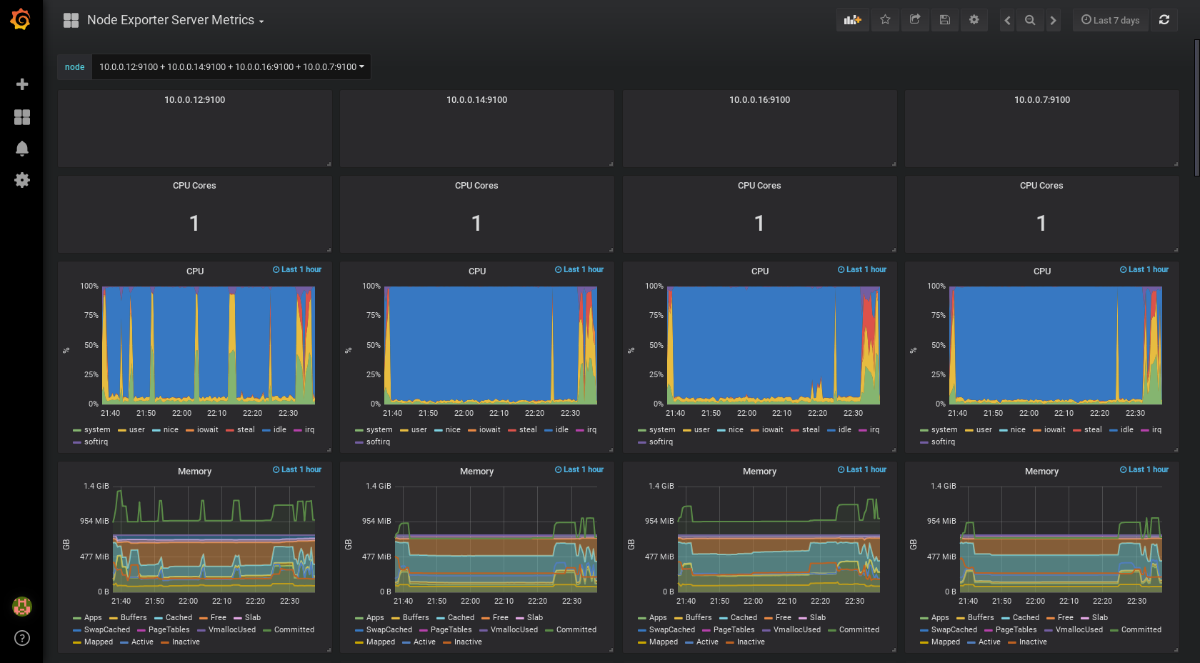This screenshot has height=663, width=1200.
Task: Zoom out the time range
Action: [x=1030, y=20]
